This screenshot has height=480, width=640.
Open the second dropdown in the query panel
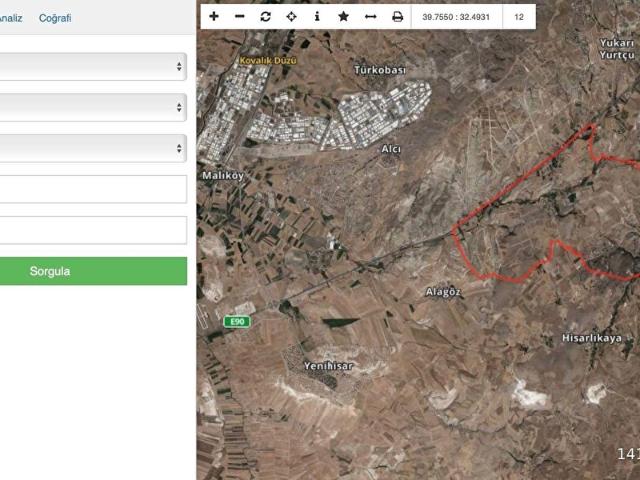click(x=93, y=107)
